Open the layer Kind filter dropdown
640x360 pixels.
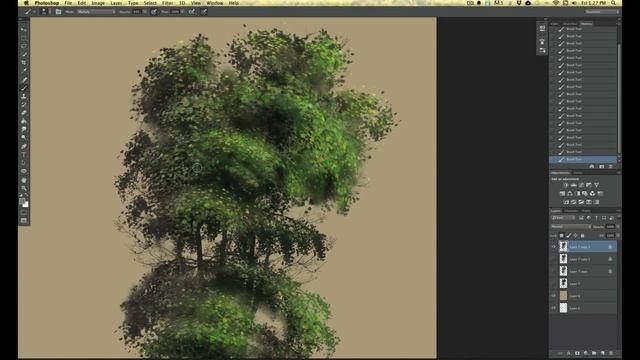pos(564,218)
